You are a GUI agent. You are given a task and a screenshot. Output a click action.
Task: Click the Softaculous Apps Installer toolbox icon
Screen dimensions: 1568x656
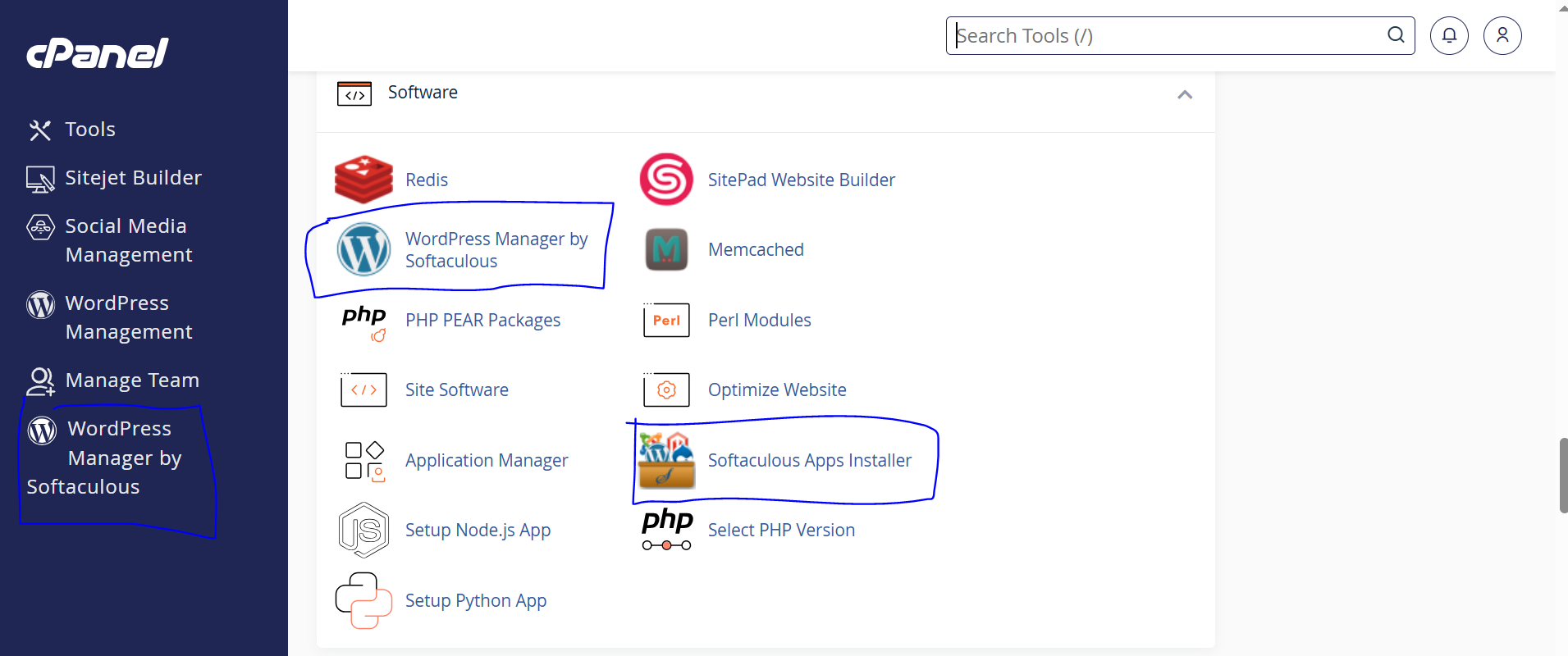coord(666,460)
